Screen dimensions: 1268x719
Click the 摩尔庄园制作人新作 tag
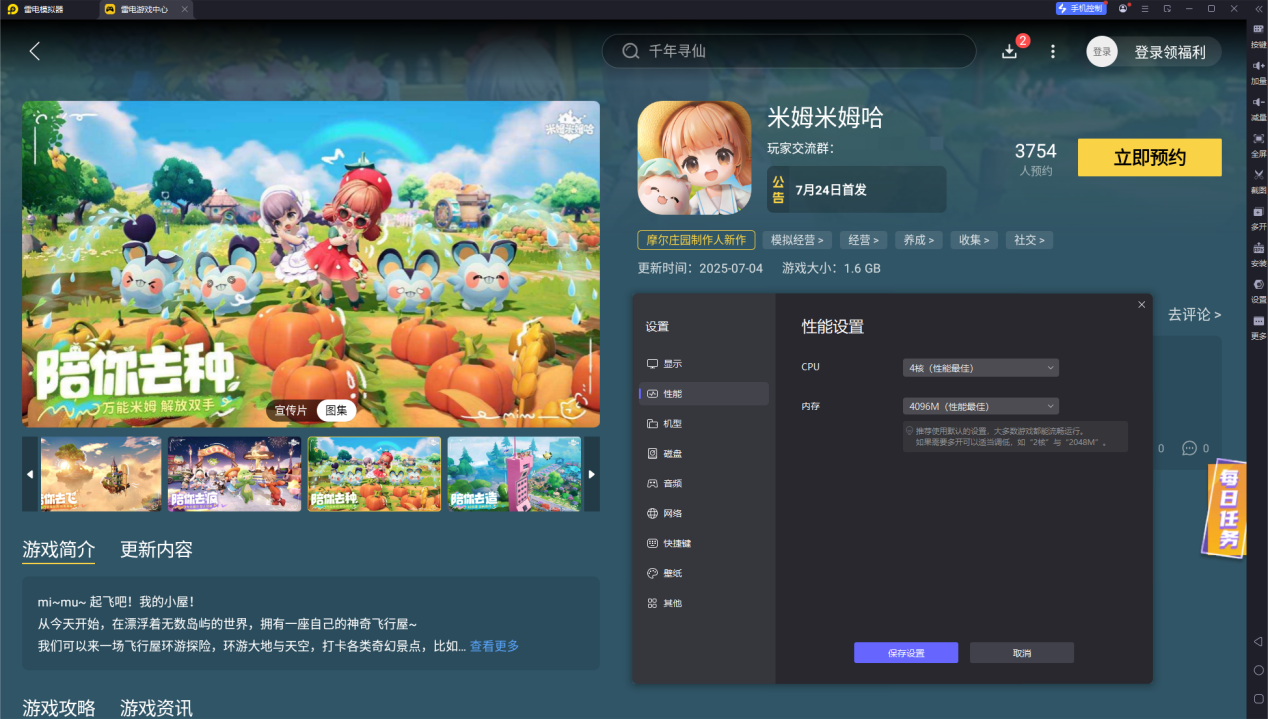tap(696, 240)
